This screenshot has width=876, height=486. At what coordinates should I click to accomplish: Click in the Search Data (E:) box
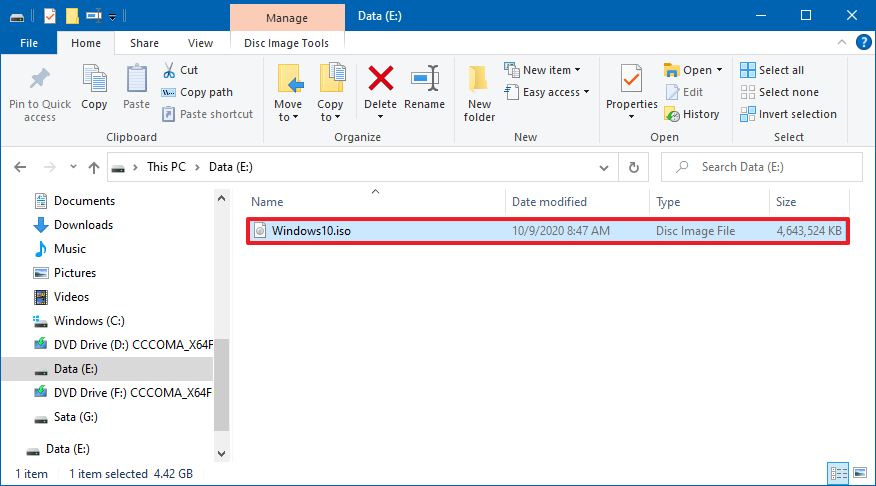(761, 167)
